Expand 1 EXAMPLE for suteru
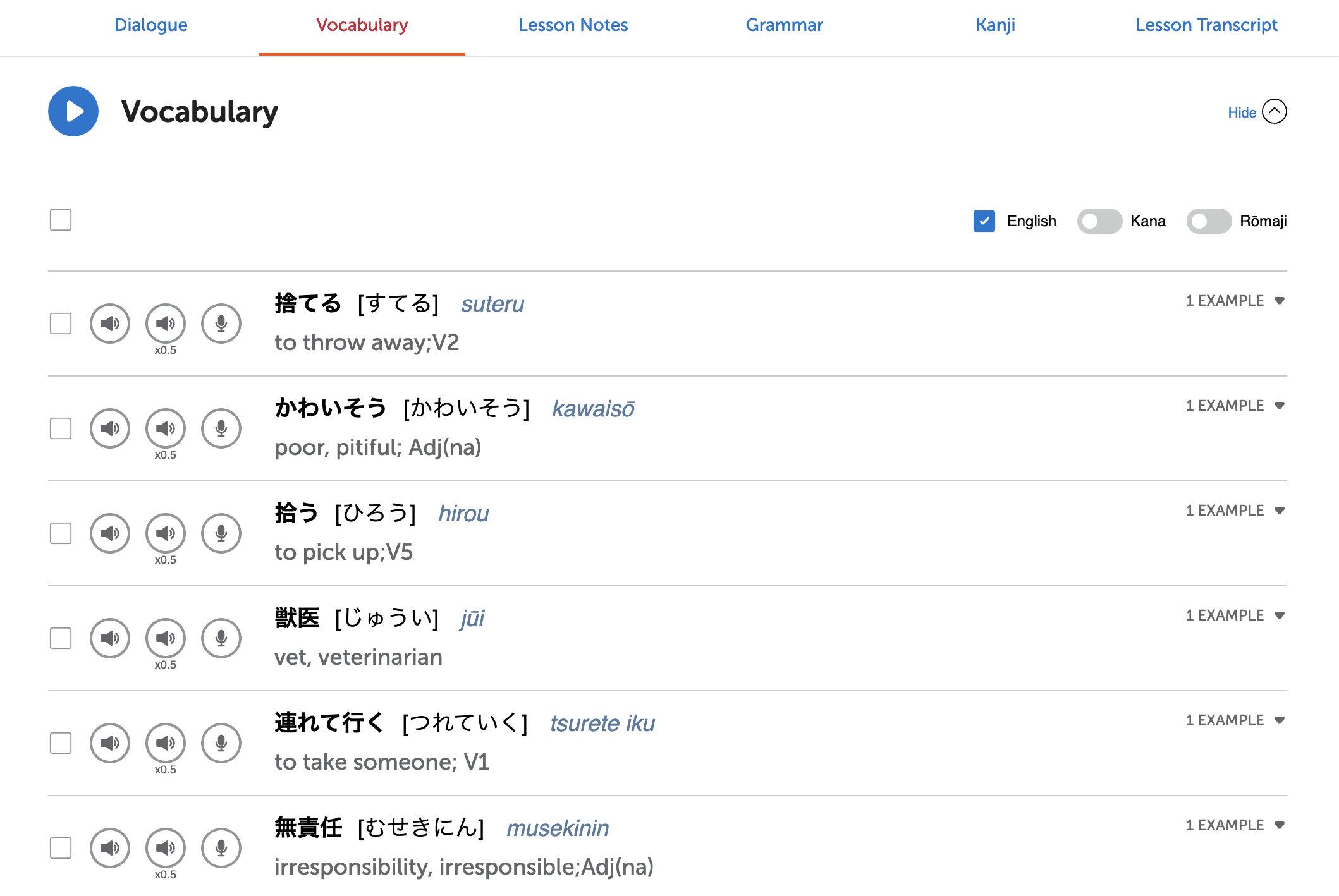Image resolution: width=1339 pixels, height=896 pixels. [x=1235, y=301]
